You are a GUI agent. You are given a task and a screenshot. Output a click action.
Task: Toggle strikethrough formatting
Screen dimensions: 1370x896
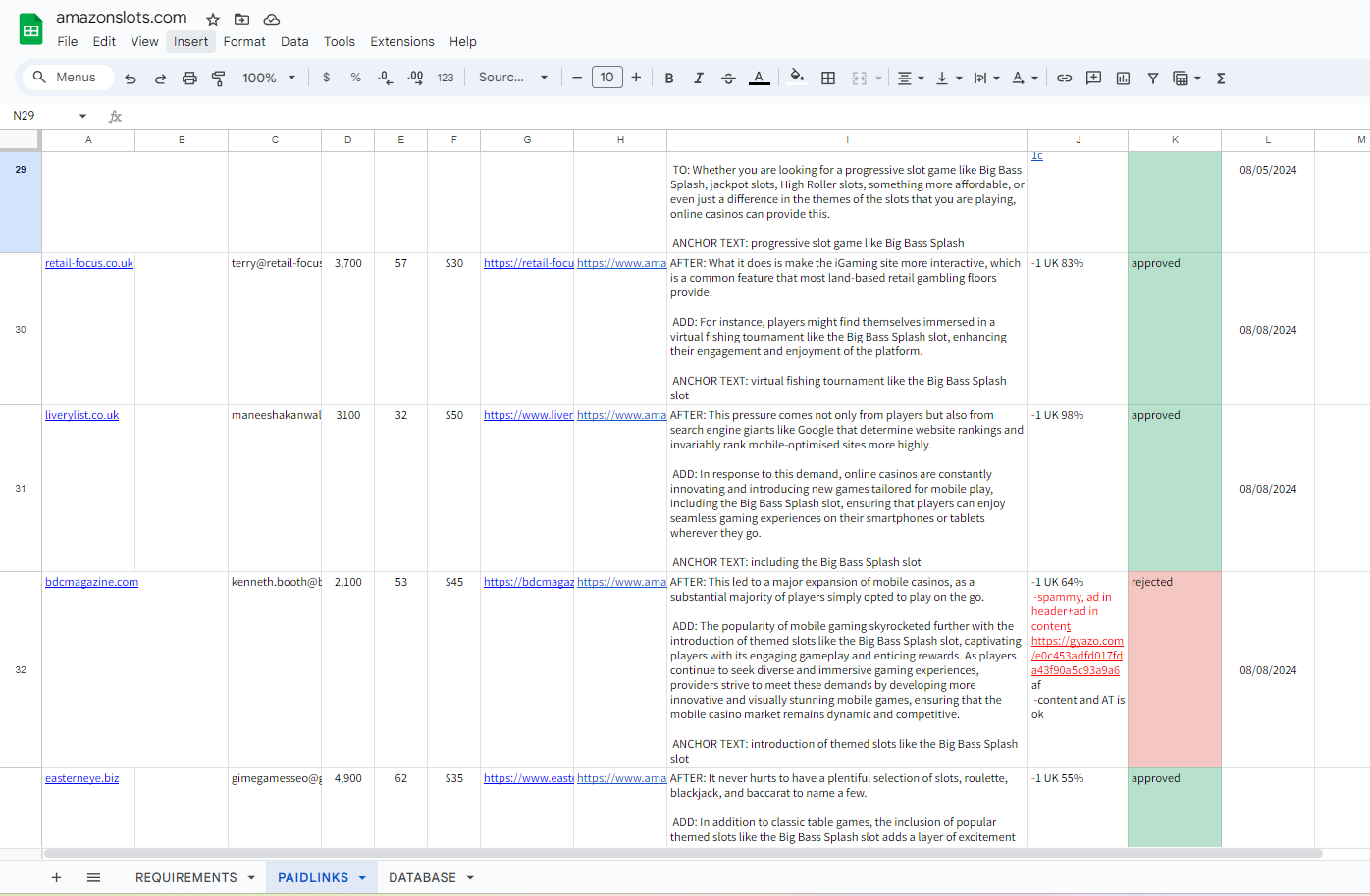coord(728,79)
